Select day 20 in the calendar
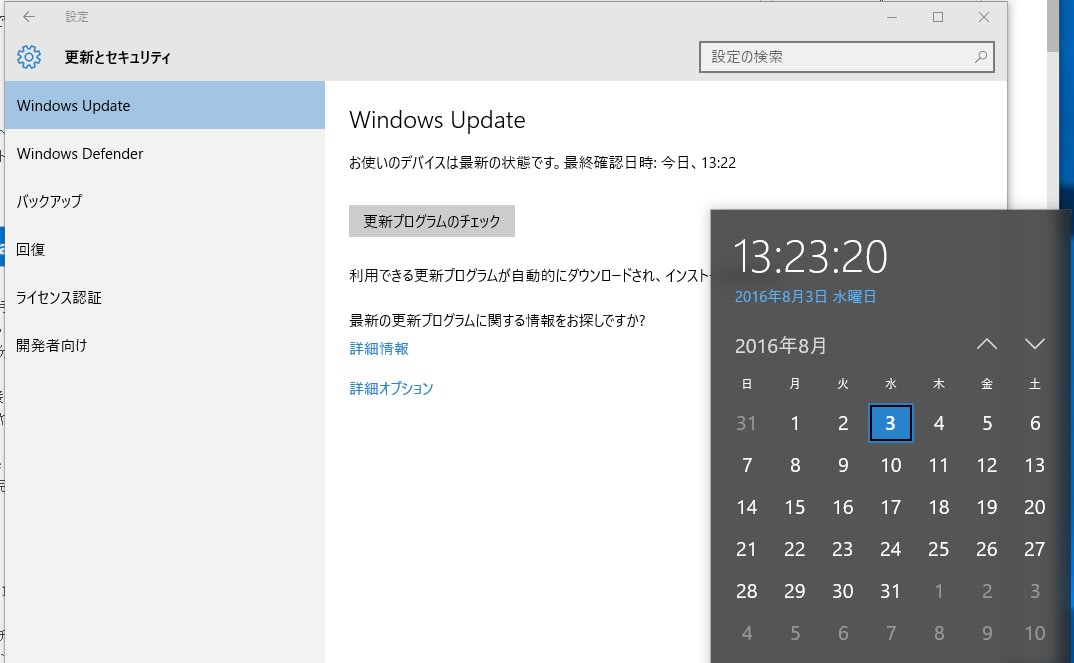 pos(1034,508)
